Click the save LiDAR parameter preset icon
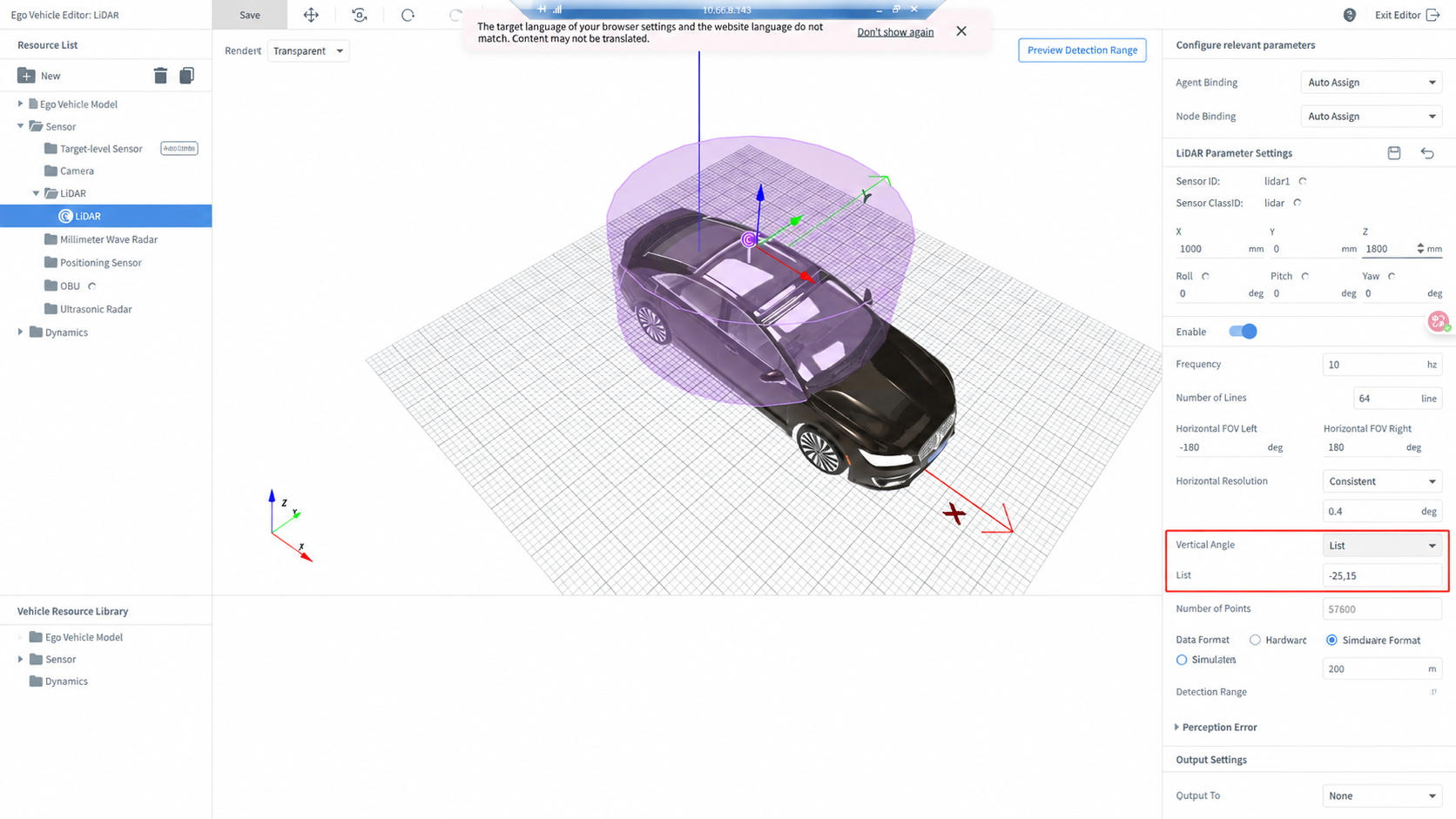Image resolution: width=1456 pixels, height=819 pixels. (x=1394, y=153)
